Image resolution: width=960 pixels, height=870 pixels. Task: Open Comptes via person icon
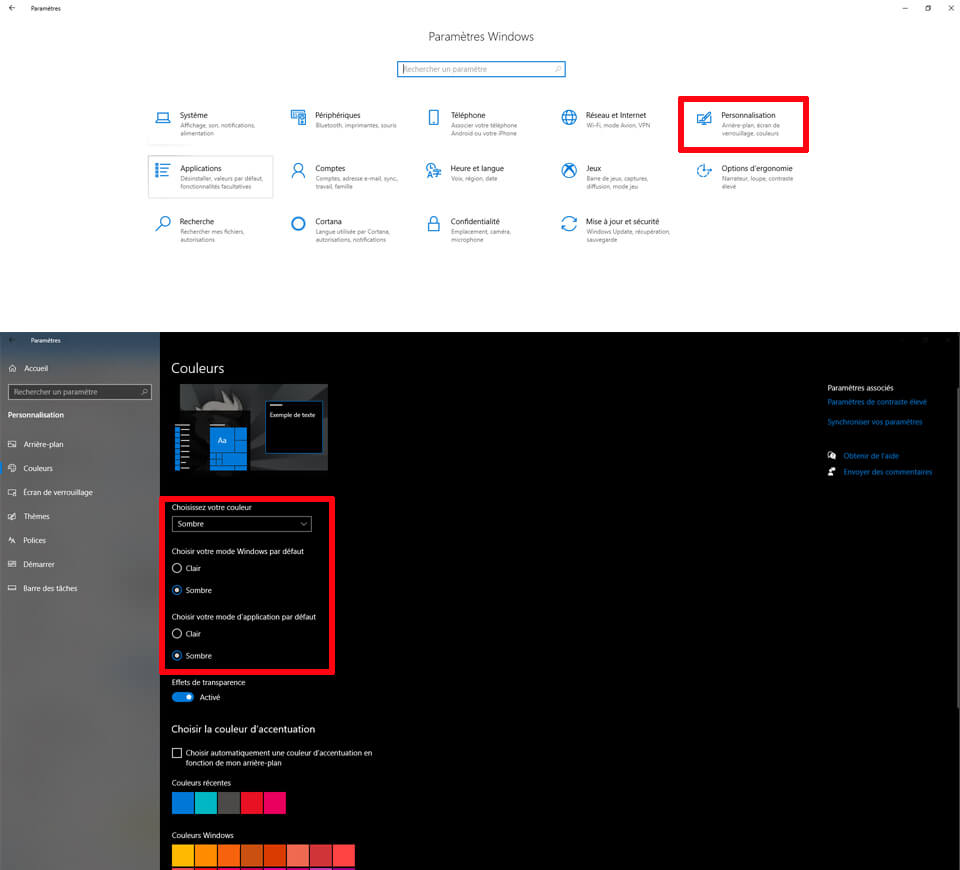tap(298, 170)
